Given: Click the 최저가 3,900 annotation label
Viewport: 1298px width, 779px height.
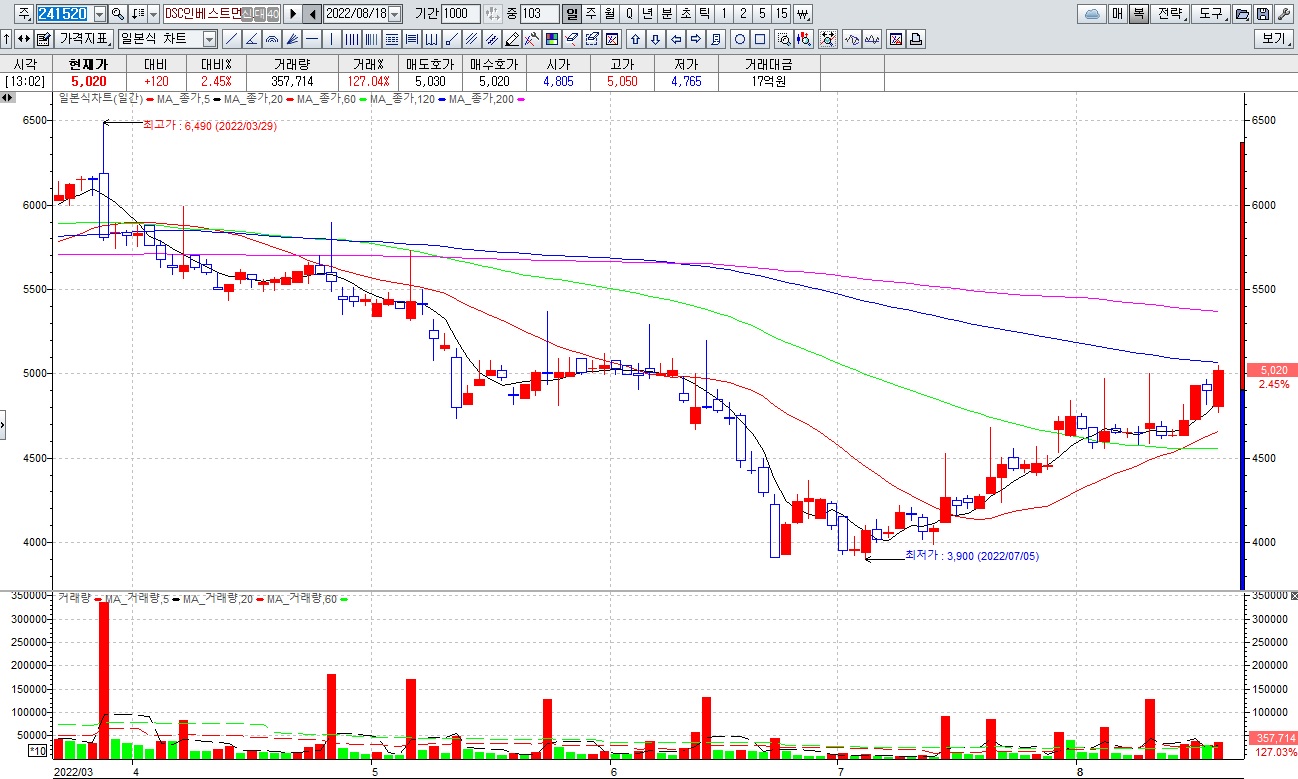Looking at the screenshot, I should click(972, 556).
